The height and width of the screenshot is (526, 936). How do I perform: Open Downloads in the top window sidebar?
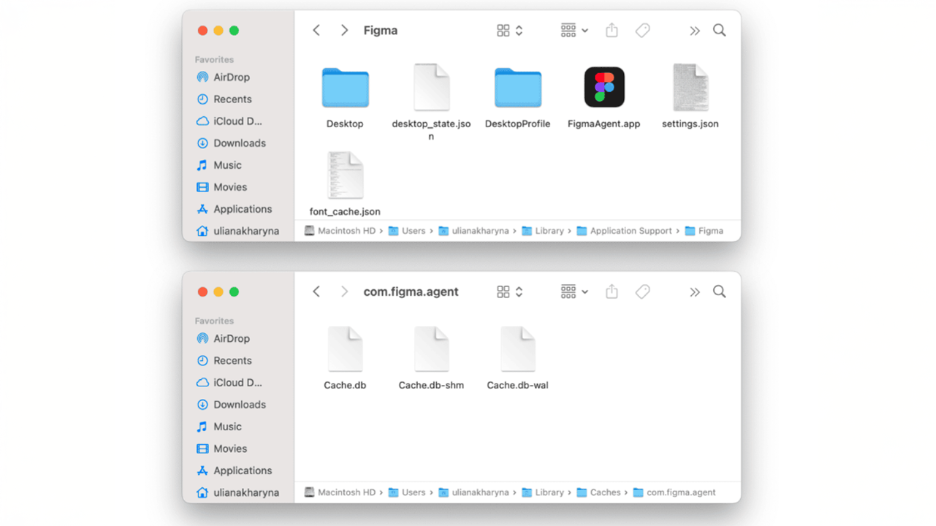239,143
